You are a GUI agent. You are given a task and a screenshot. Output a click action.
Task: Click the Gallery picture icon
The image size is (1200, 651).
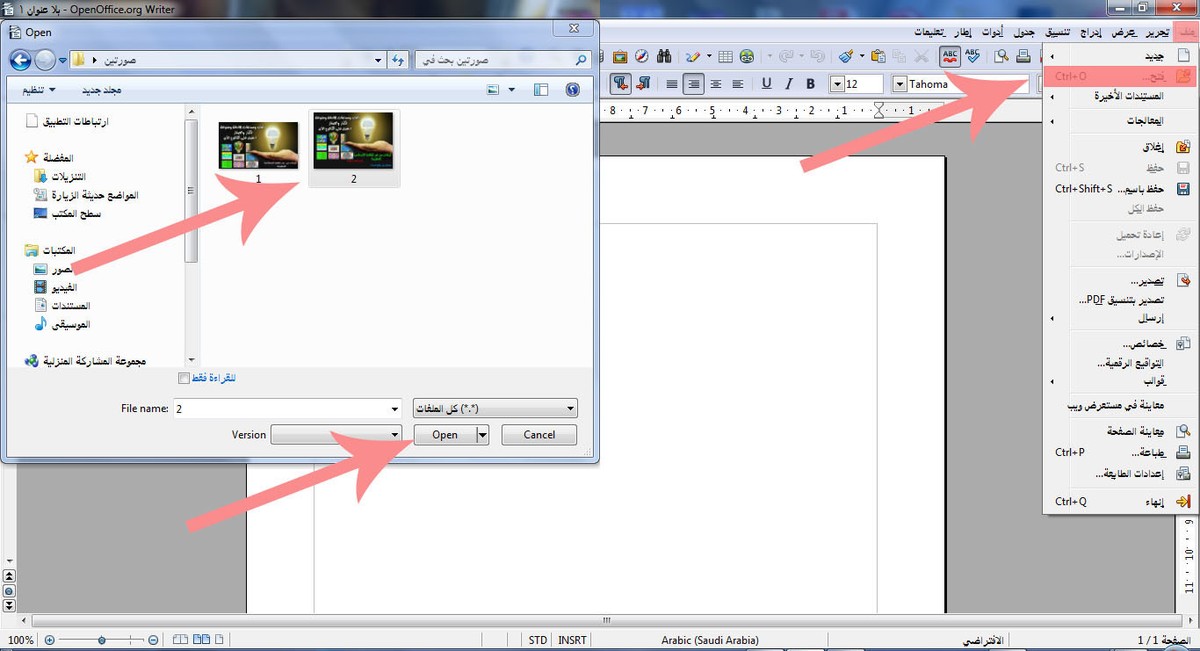[620, 57]
